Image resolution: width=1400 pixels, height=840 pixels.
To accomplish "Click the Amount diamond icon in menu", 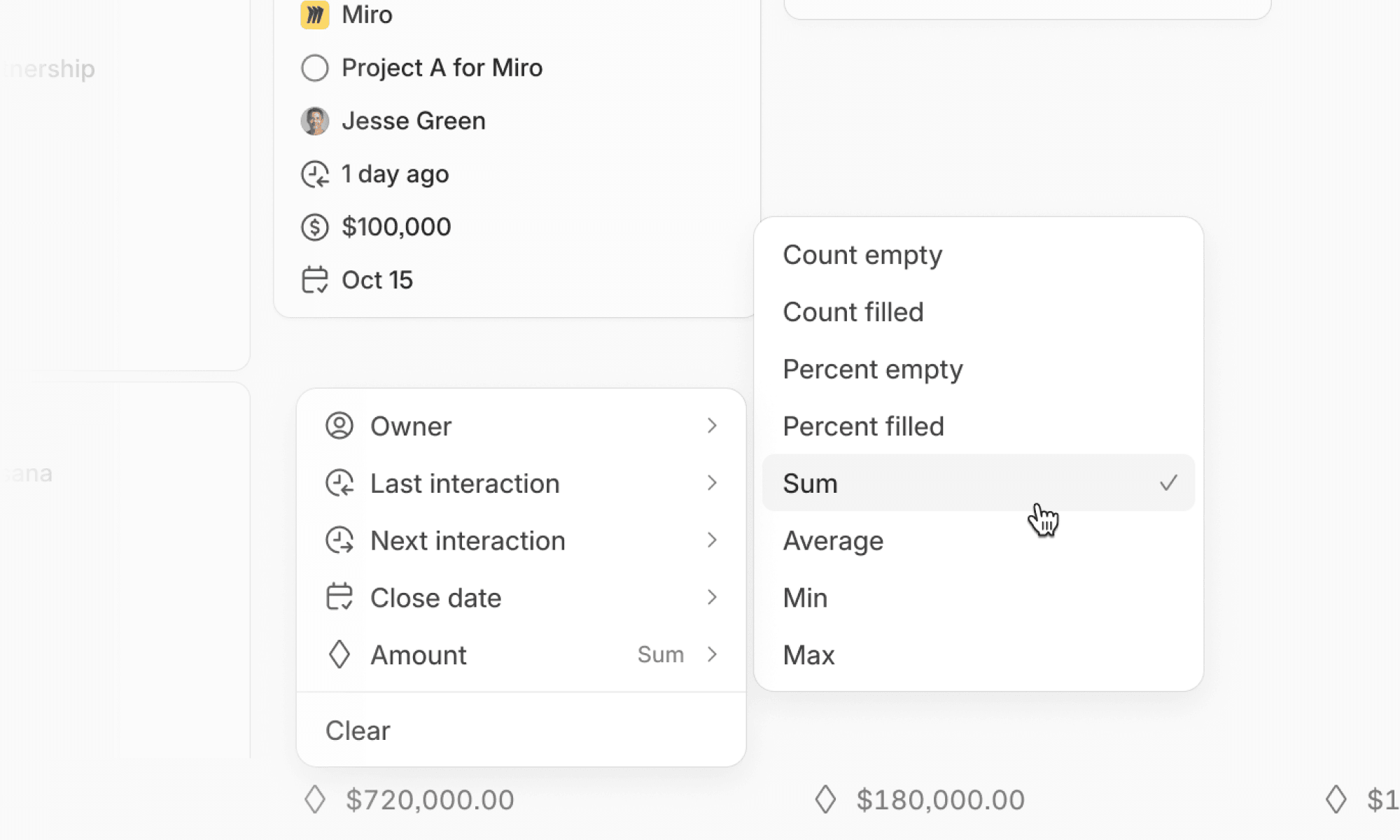I will point(339,655).
